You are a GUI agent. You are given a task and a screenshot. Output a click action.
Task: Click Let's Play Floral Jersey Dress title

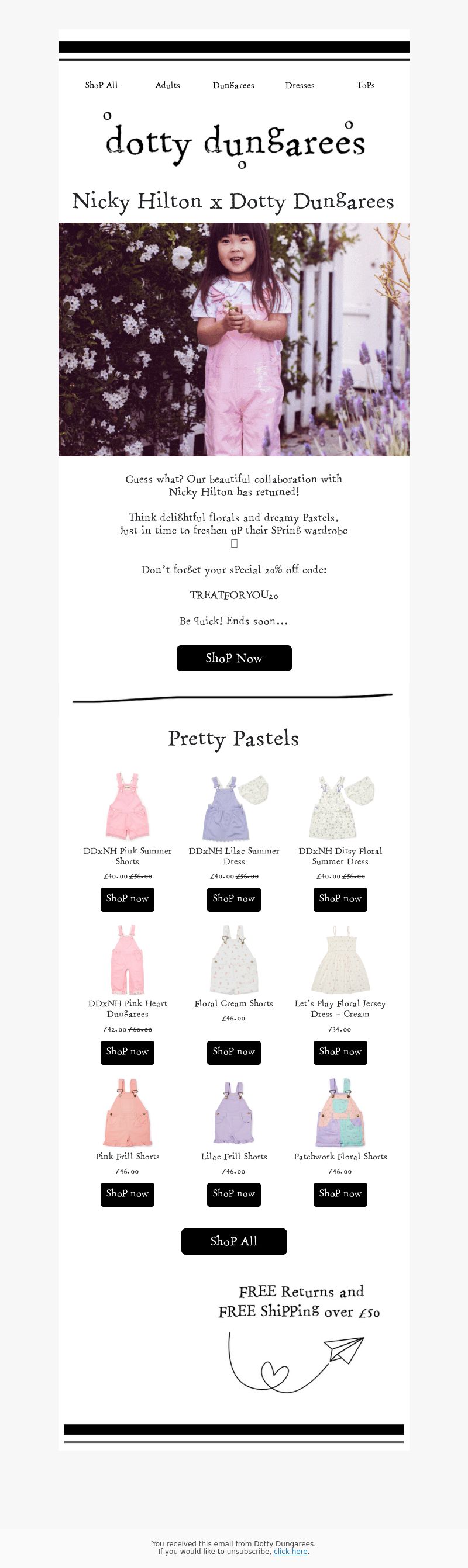(340, 1008)
